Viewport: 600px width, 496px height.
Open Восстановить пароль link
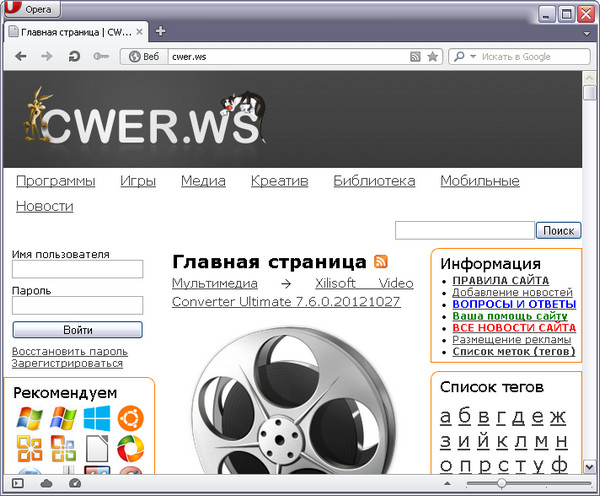(70, 351)
